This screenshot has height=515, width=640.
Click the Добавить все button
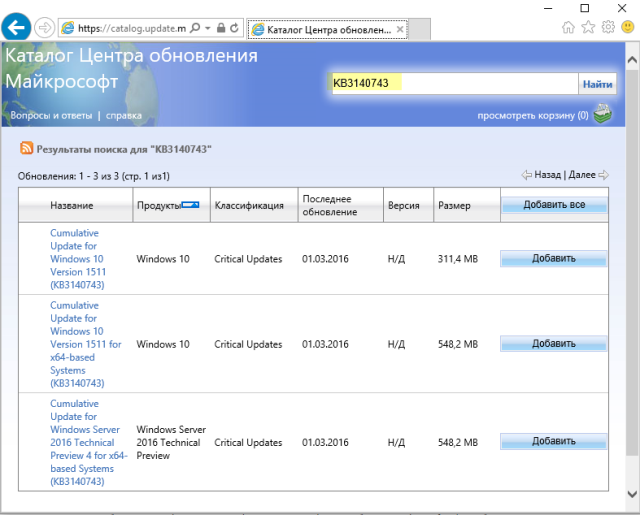click(x=554, y=204)
